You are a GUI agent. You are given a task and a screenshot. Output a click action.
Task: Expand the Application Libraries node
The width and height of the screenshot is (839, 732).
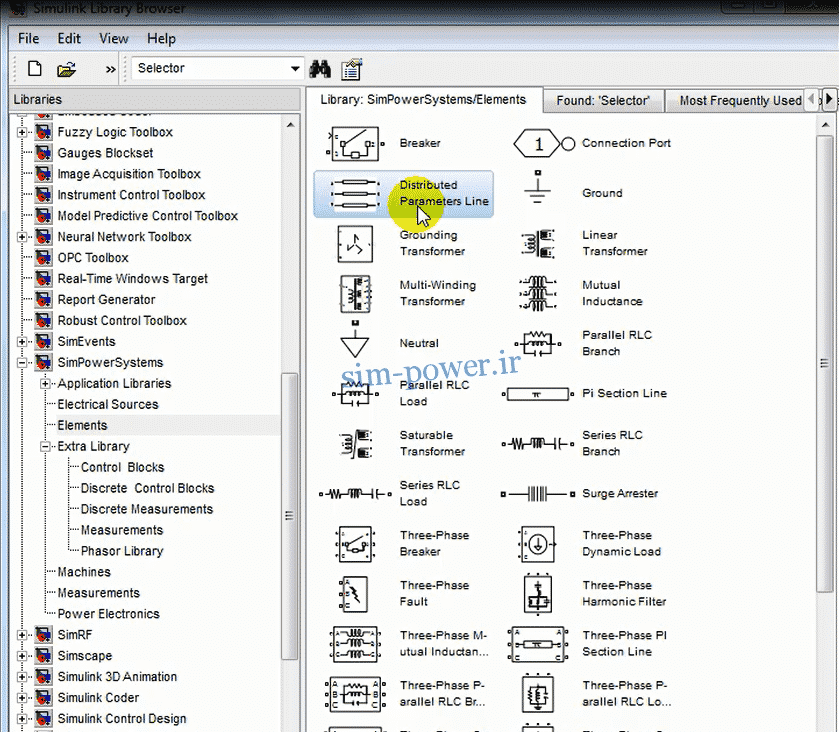point(45,384)
